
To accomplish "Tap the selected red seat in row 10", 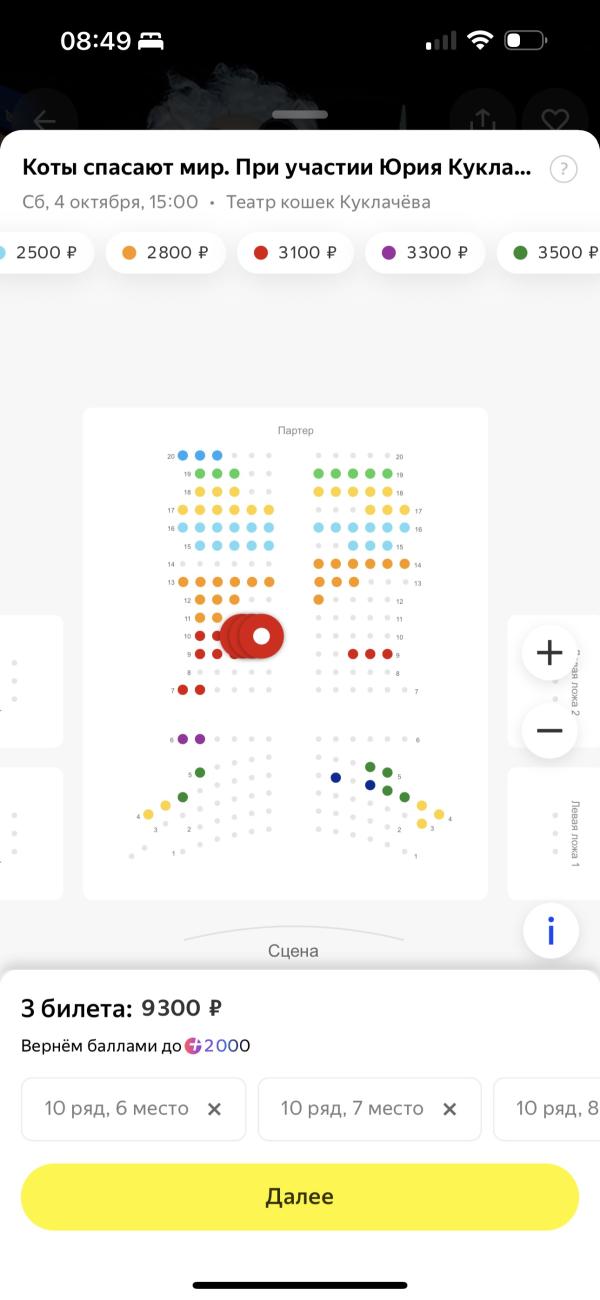I will click(x=262, y=635).
